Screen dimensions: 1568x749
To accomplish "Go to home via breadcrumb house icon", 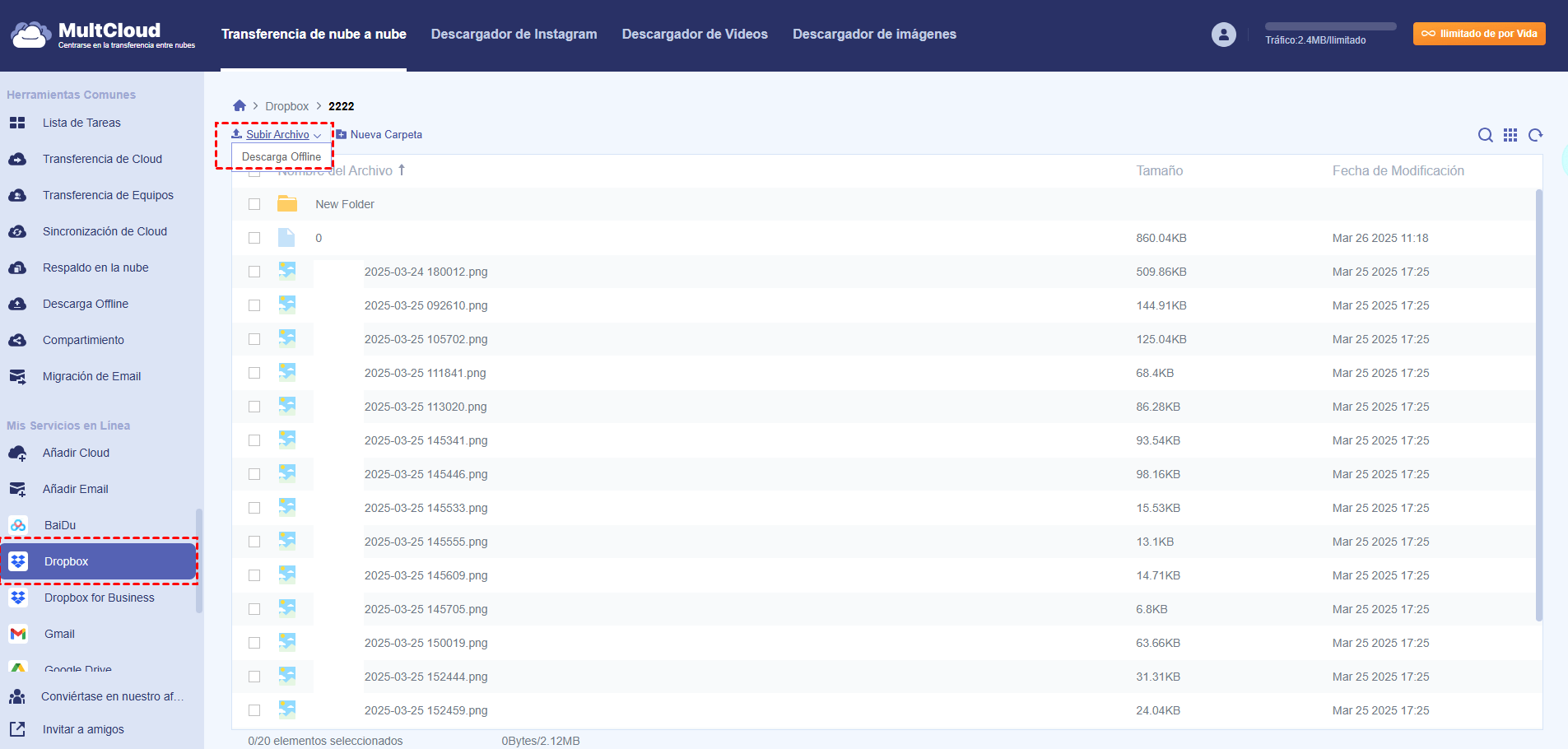I will tap(240, 105).
